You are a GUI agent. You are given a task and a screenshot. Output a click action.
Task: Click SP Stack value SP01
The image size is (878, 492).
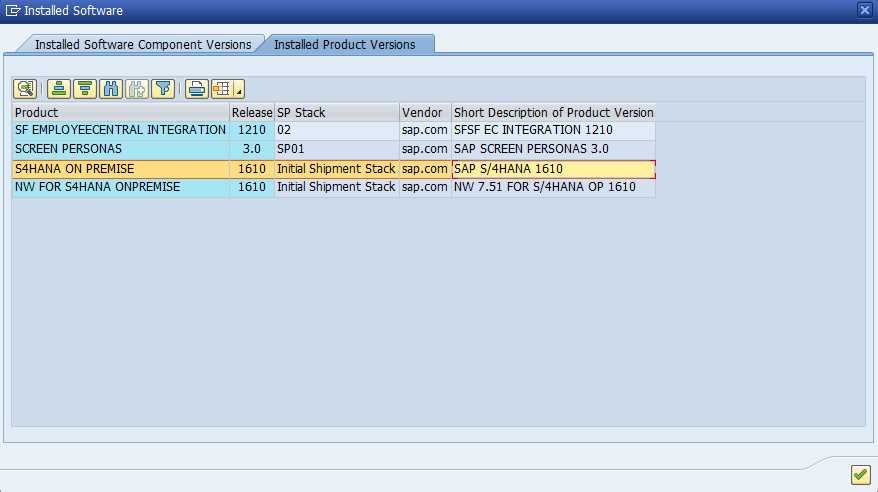point(337,149)
